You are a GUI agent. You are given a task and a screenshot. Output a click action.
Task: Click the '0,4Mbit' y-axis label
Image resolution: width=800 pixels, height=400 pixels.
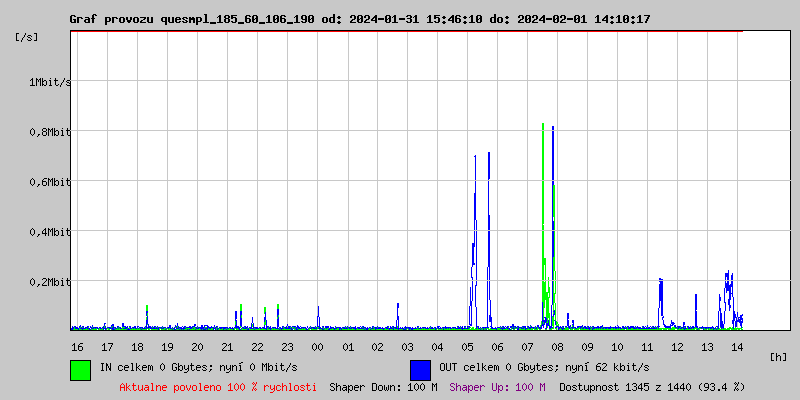tap(49, 232)
